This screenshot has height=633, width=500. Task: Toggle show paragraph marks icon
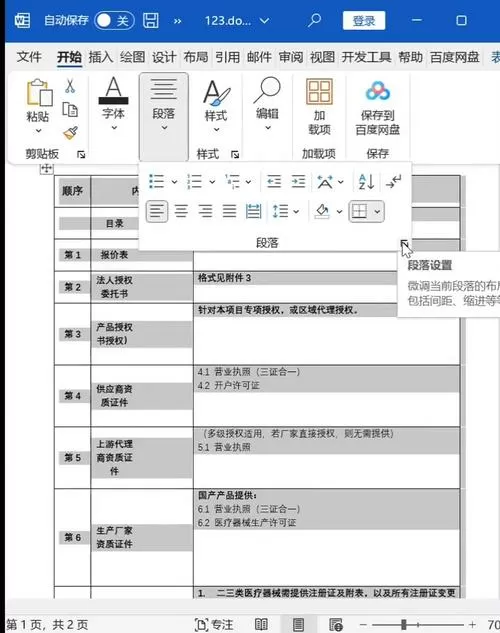click(x=393, y=182)
